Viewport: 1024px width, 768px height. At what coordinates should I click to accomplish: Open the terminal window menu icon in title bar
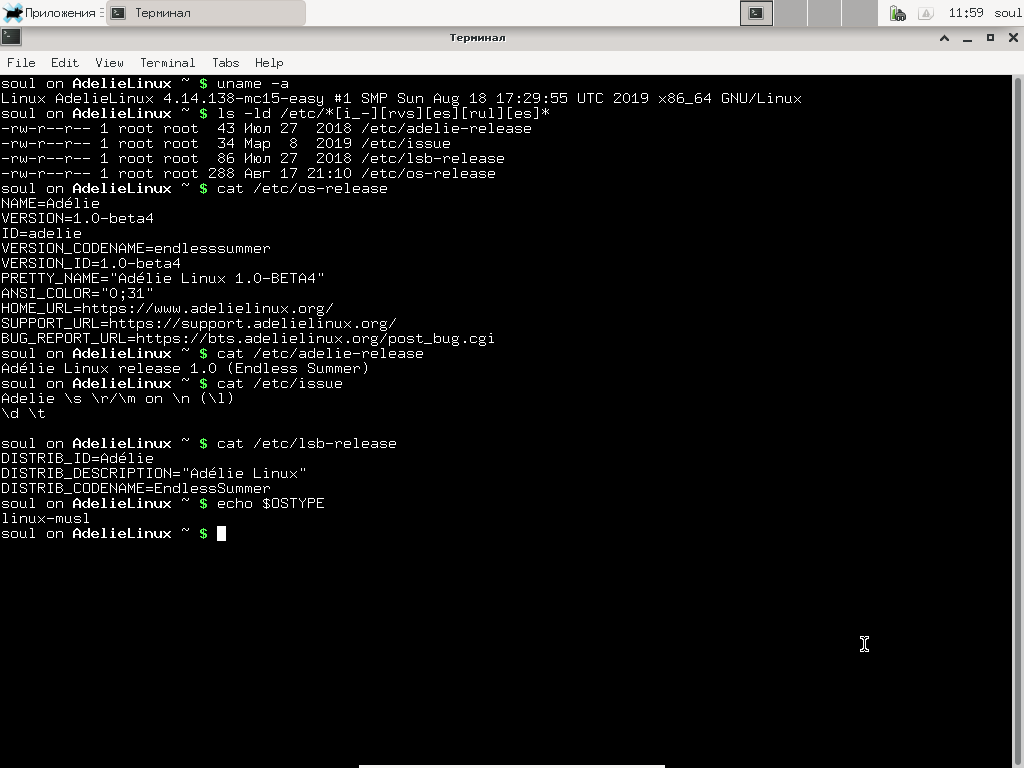tap(11, 37)
